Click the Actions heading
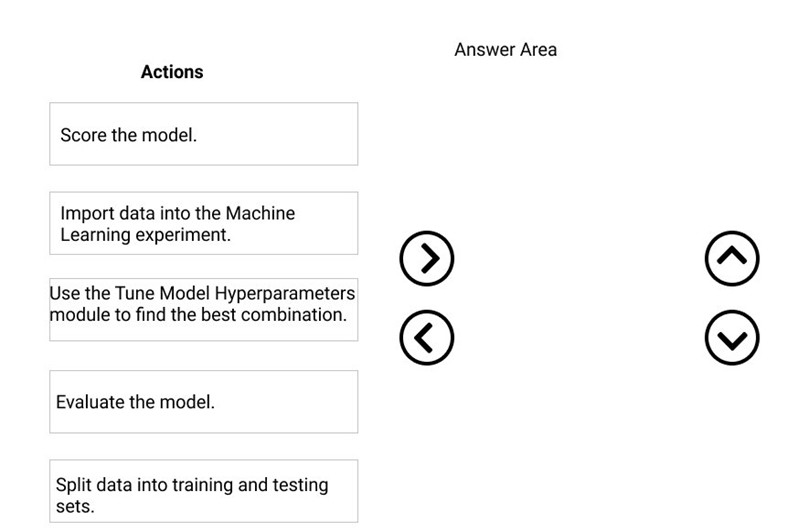 tap(172, 72)
